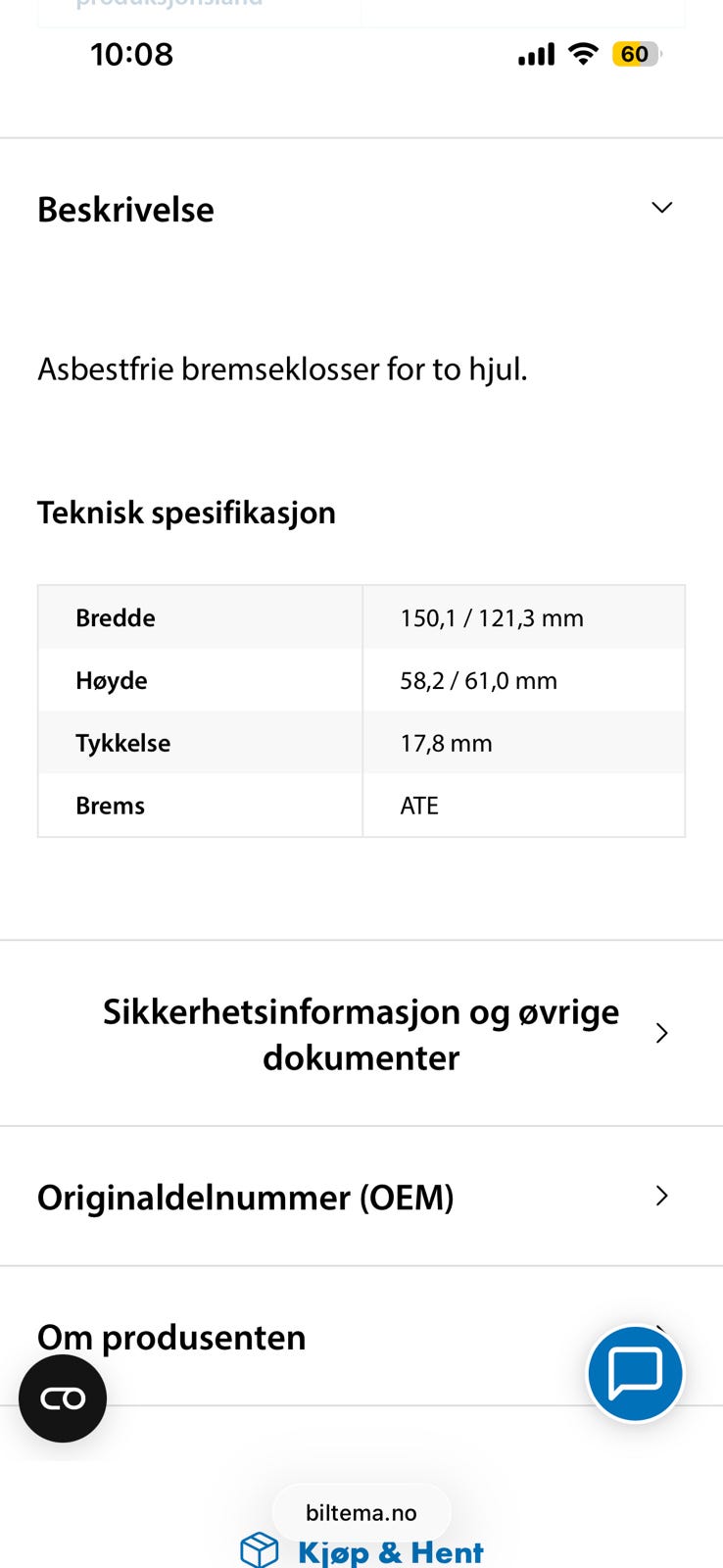The image size is (723, 1568).
Task: Tap the 10:08 clock in status bar
Action: (x=131, y=54)
